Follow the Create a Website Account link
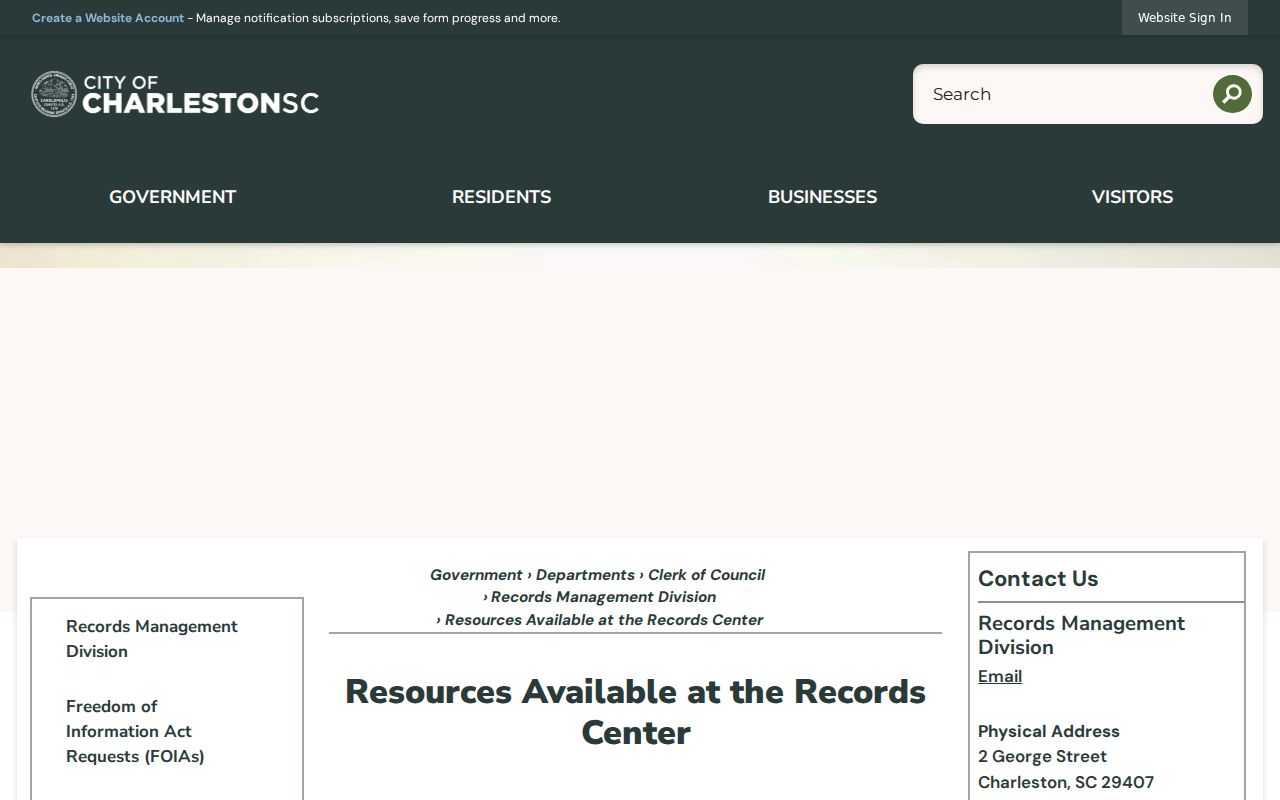1280x800 pixels. [108, 18]
